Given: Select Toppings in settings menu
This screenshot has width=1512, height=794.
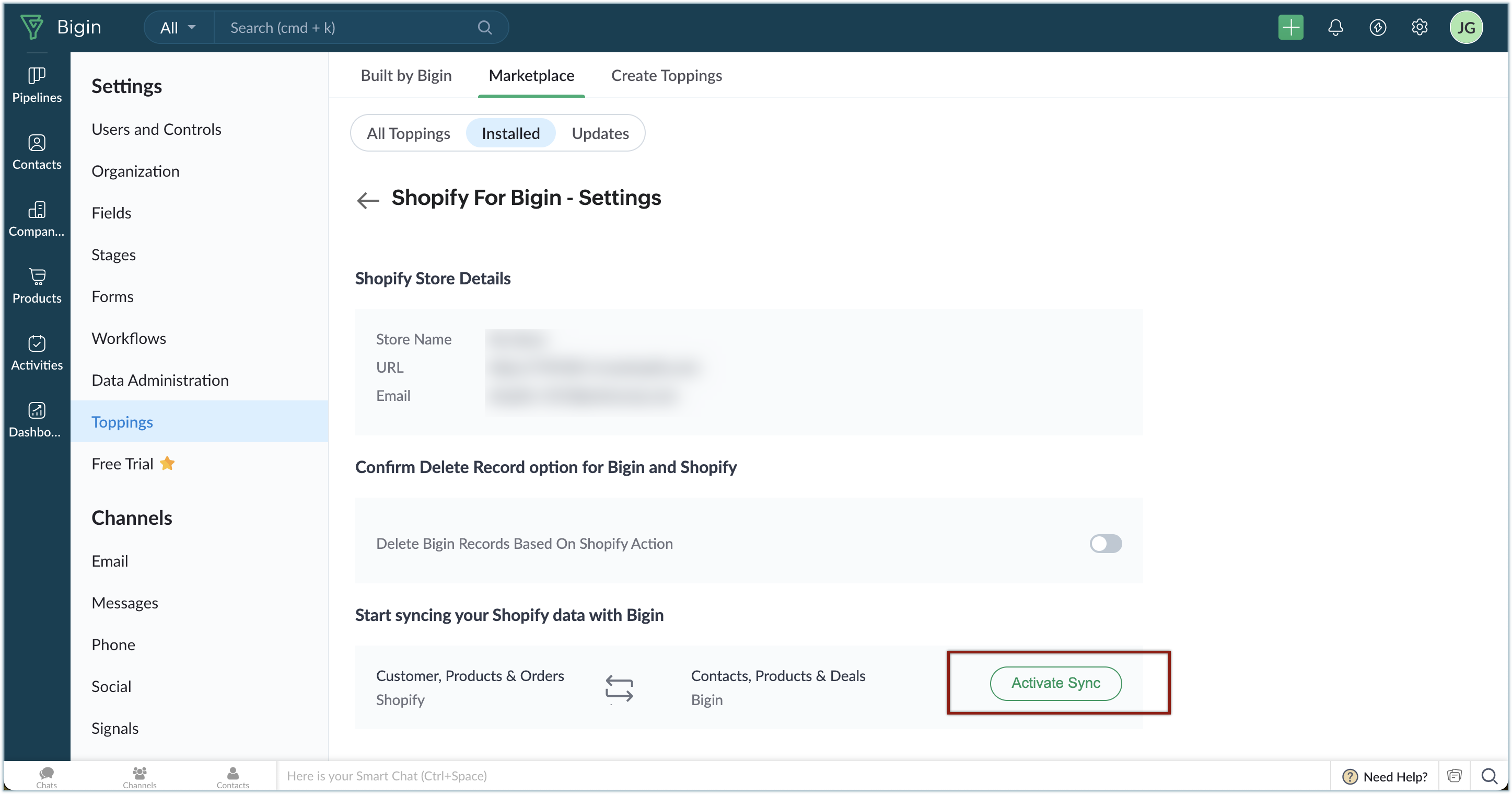Looking at the screenshot, I should coord(199,422).
